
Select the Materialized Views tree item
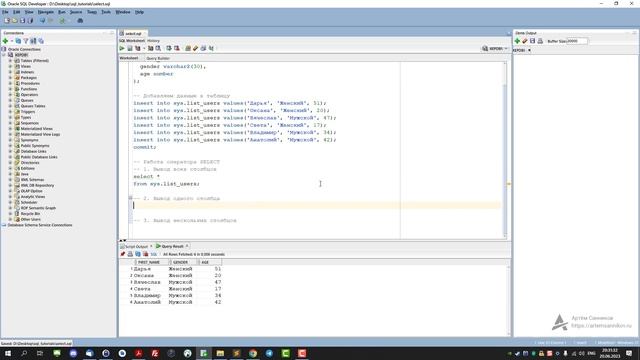click(x=36, y=129)
